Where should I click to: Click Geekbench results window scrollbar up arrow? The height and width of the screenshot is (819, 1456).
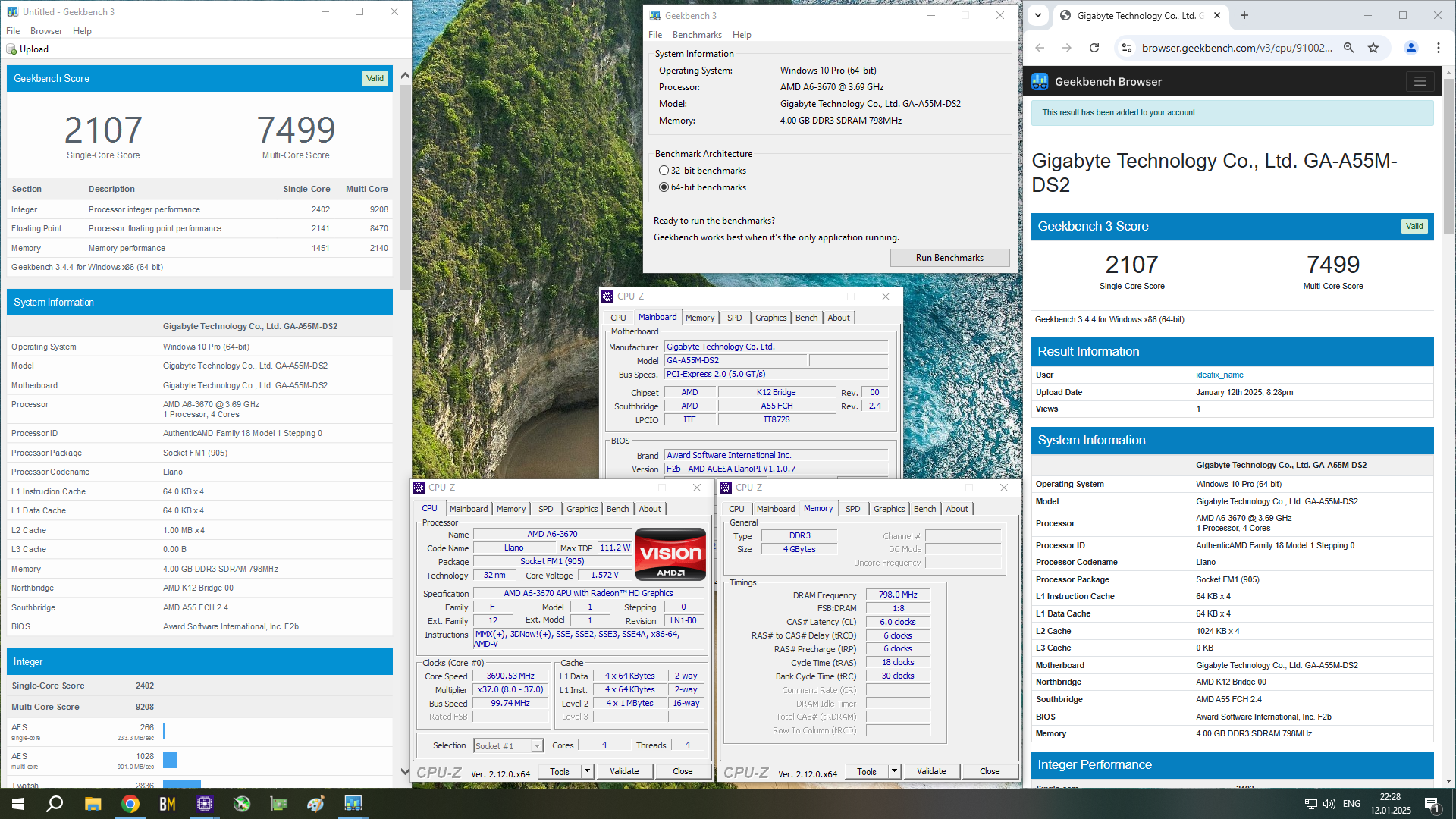click(405, 75)
